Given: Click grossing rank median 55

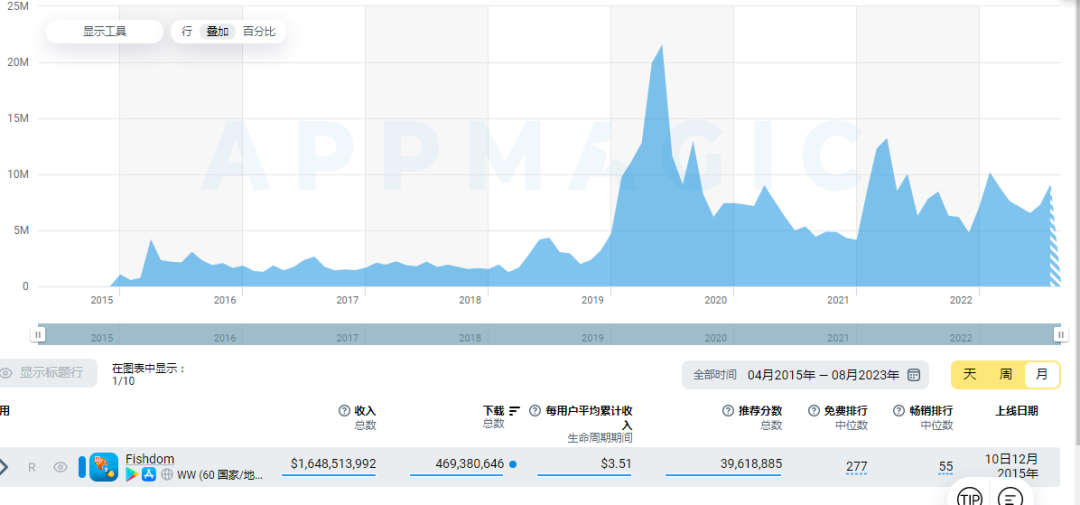Looking at the screenshot, I should pos(946,467).
